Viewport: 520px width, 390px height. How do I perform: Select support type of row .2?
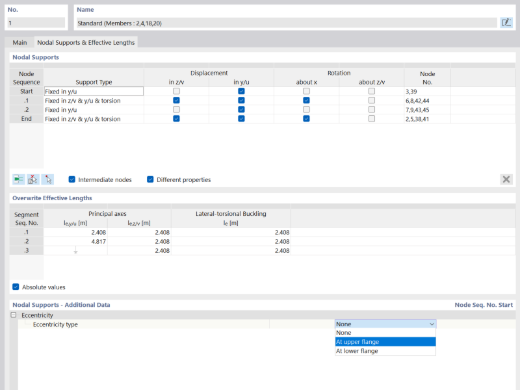click(94, 110)
